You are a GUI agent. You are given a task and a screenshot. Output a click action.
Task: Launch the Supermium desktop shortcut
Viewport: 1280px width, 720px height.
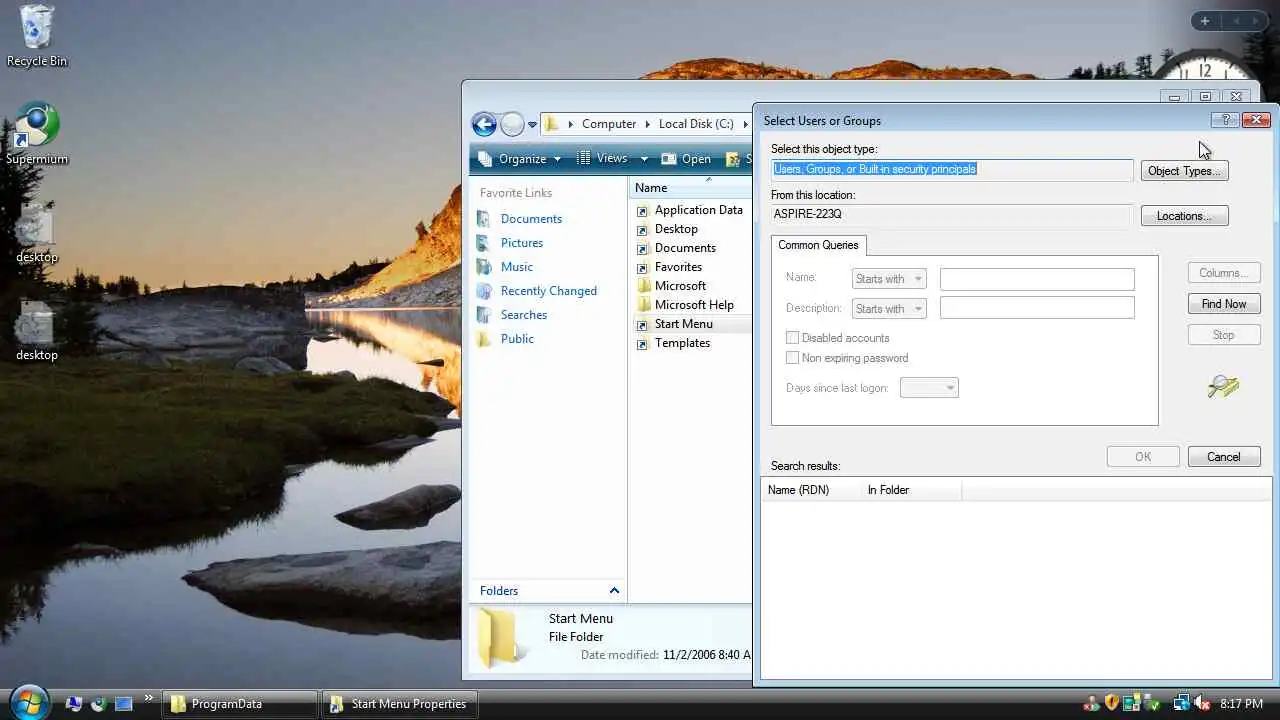tap(37, 133)
